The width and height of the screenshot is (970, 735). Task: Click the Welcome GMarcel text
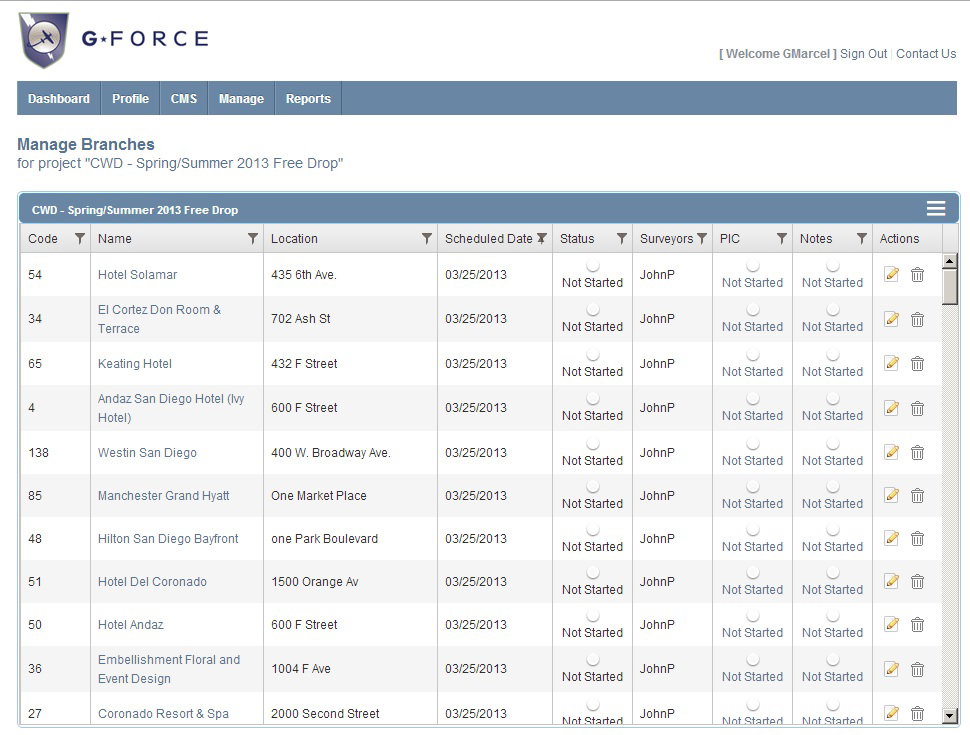point(778,54)
